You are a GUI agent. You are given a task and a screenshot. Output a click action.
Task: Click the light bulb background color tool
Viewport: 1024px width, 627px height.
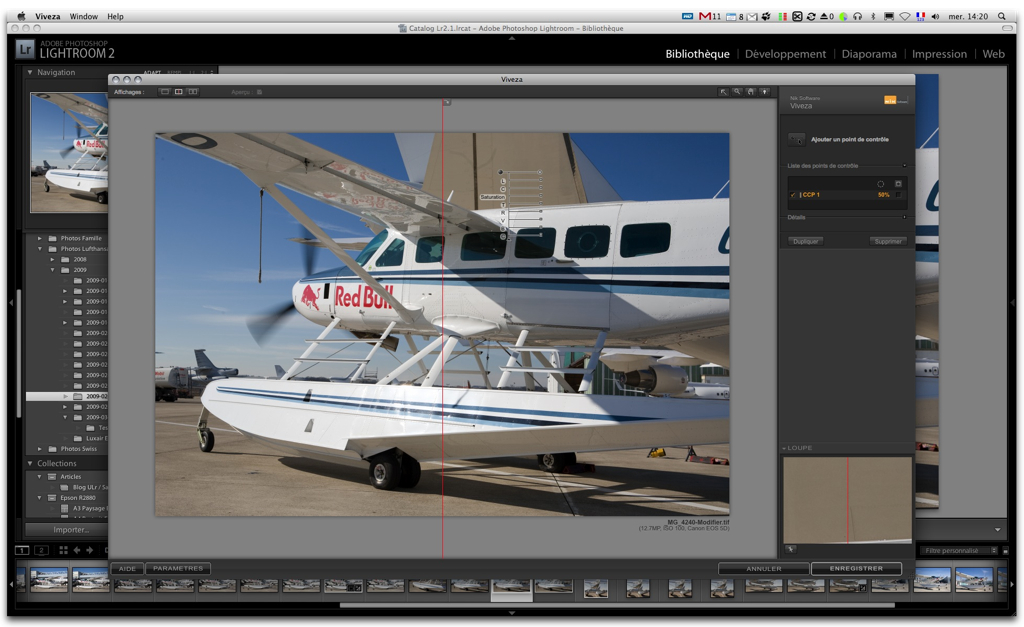click(x=764, y=92)
